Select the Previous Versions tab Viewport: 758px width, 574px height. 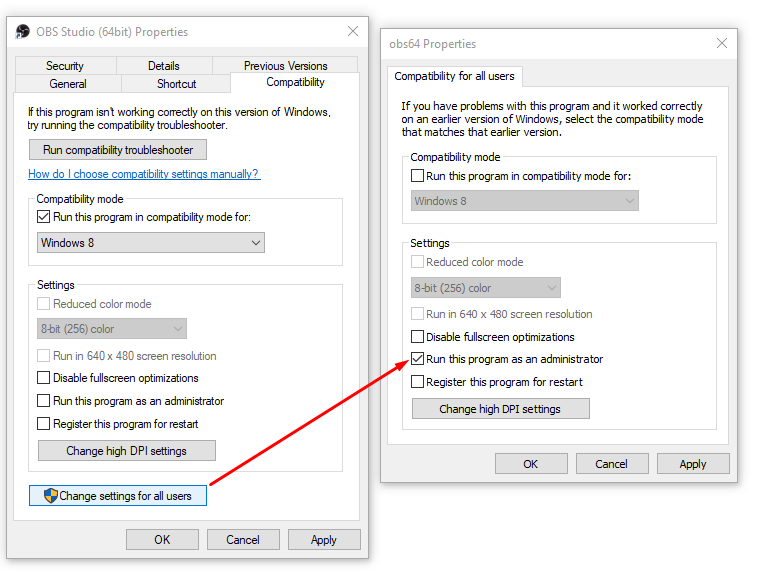pyautogui.click(x=285, y=66)
